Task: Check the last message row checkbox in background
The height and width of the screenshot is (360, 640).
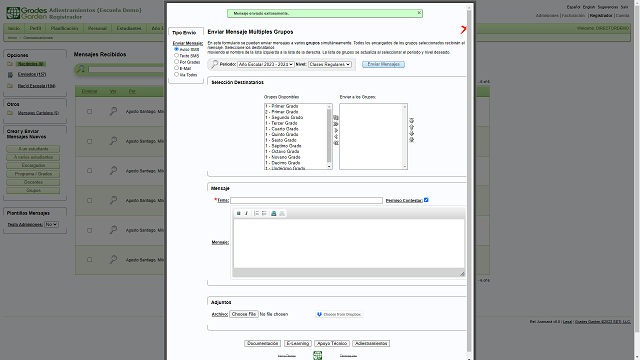Action: [89, 260]
